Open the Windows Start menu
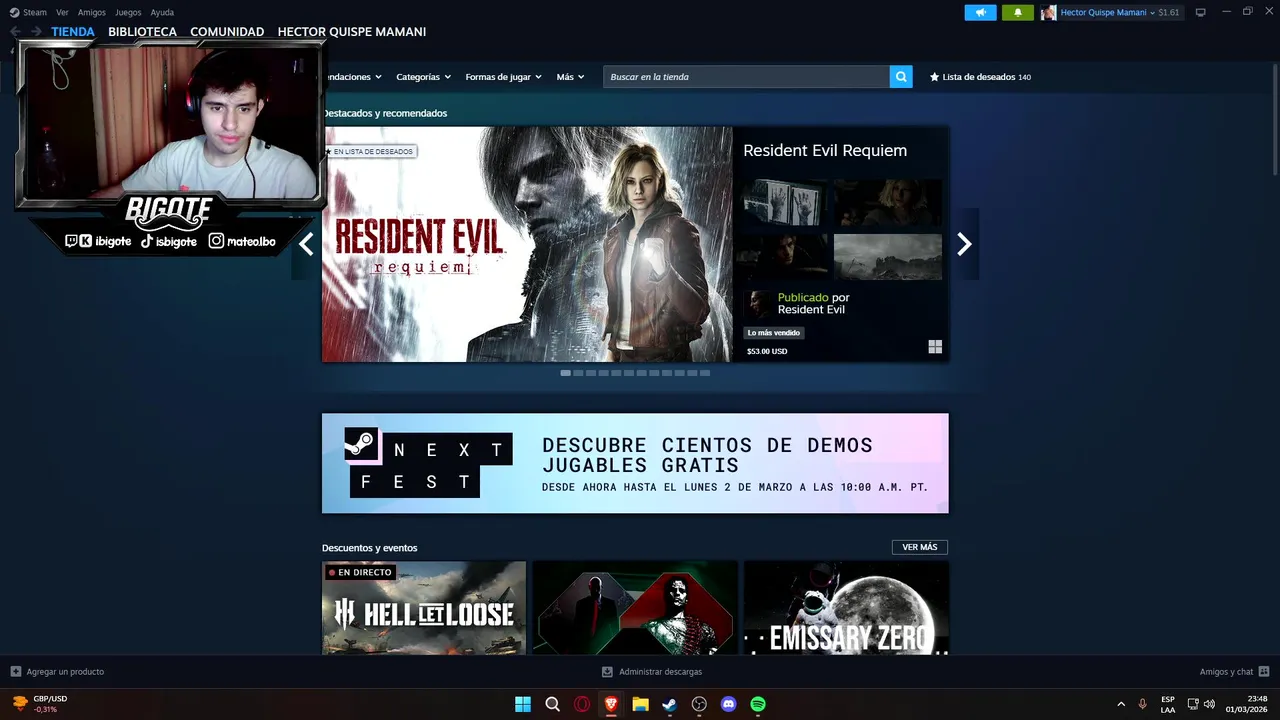This screenshot has width=1280, height=720. click(x=523, y=704)
